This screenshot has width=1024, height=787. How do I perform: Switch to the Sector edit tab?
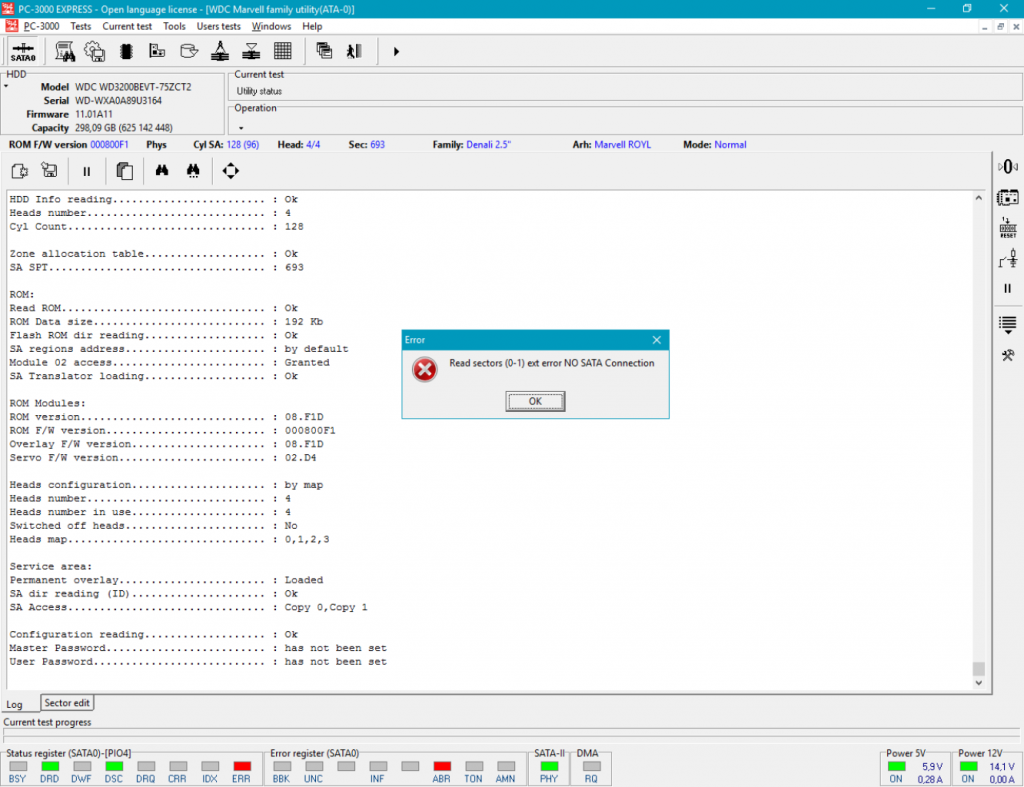[67, 703]
